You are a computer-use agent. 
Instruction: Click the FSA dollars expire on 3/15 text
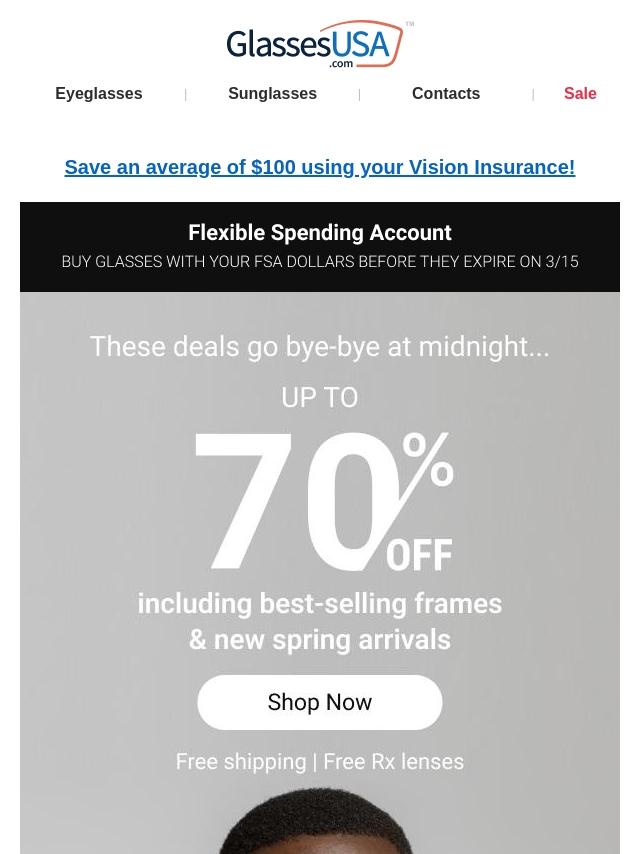(x=320, y=261)
